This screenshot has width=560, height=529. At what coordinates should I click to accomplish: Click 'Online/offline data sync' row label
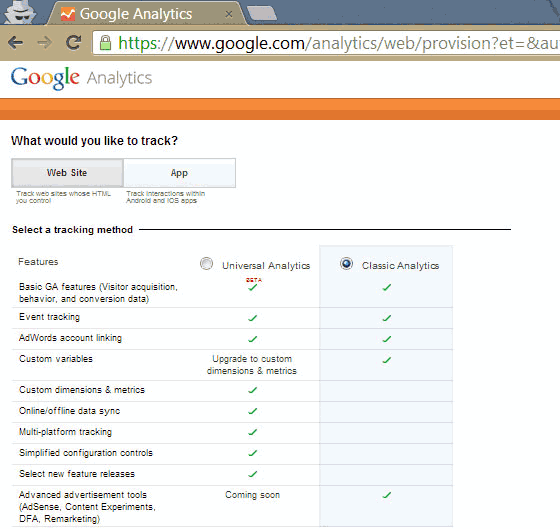coord(70,411)
